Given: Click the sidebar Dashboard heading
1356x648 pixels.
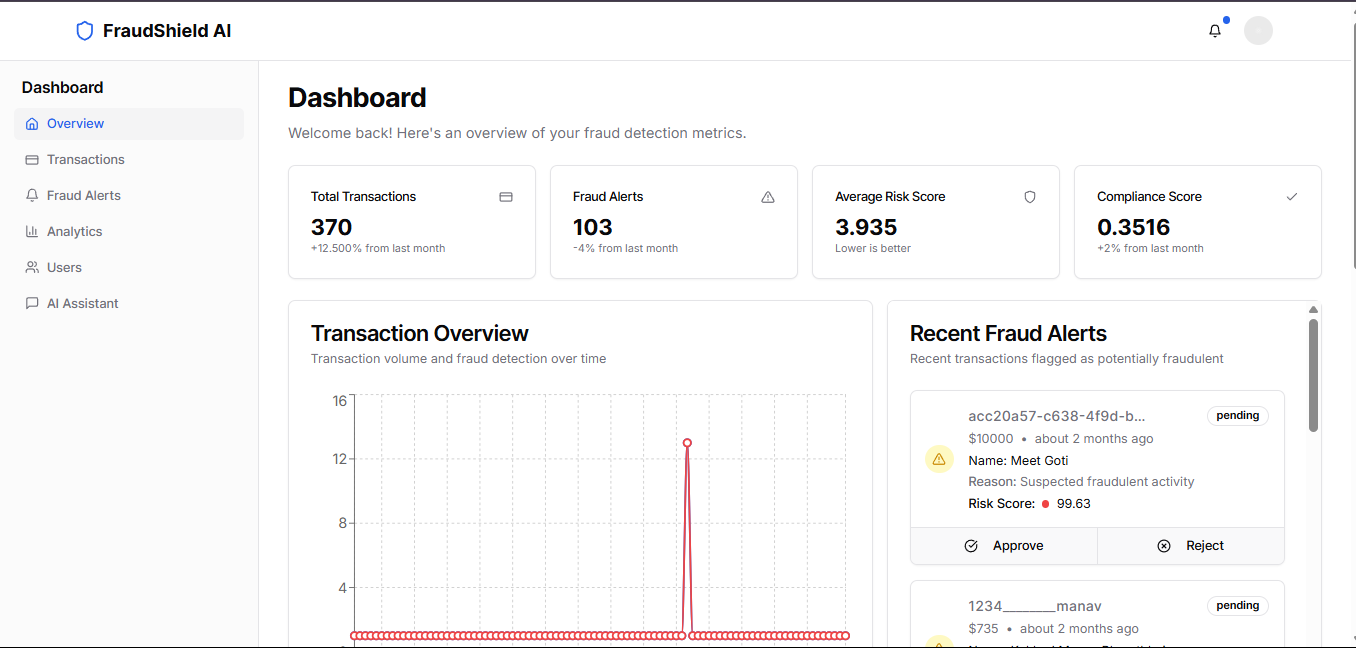Looking at the screenshot, I should pyautogui.click(x=63, y=88).
